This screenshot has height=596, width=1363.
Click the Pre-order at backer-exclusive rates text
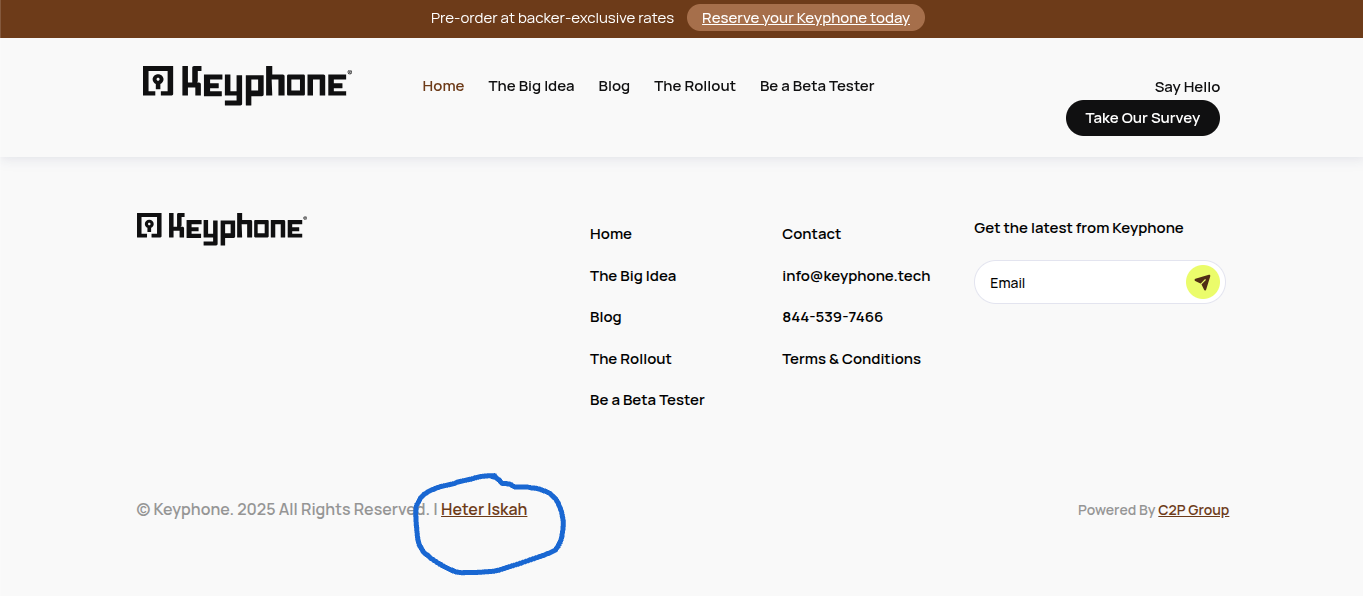[553, 18]
